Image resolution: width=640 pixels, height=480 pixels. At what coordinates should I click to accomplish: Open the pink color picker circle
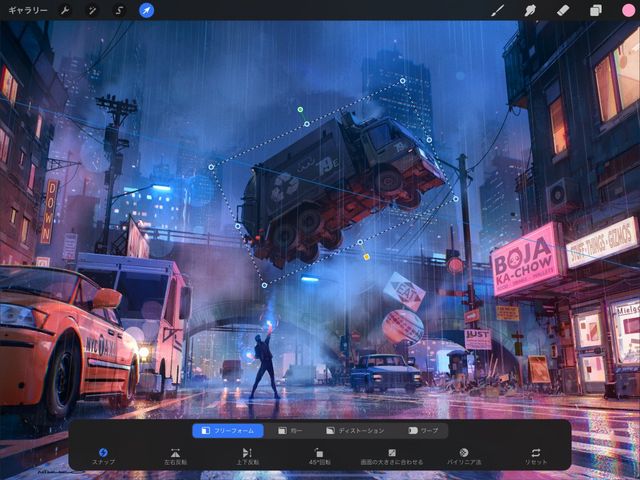click(x=629, y=10)
